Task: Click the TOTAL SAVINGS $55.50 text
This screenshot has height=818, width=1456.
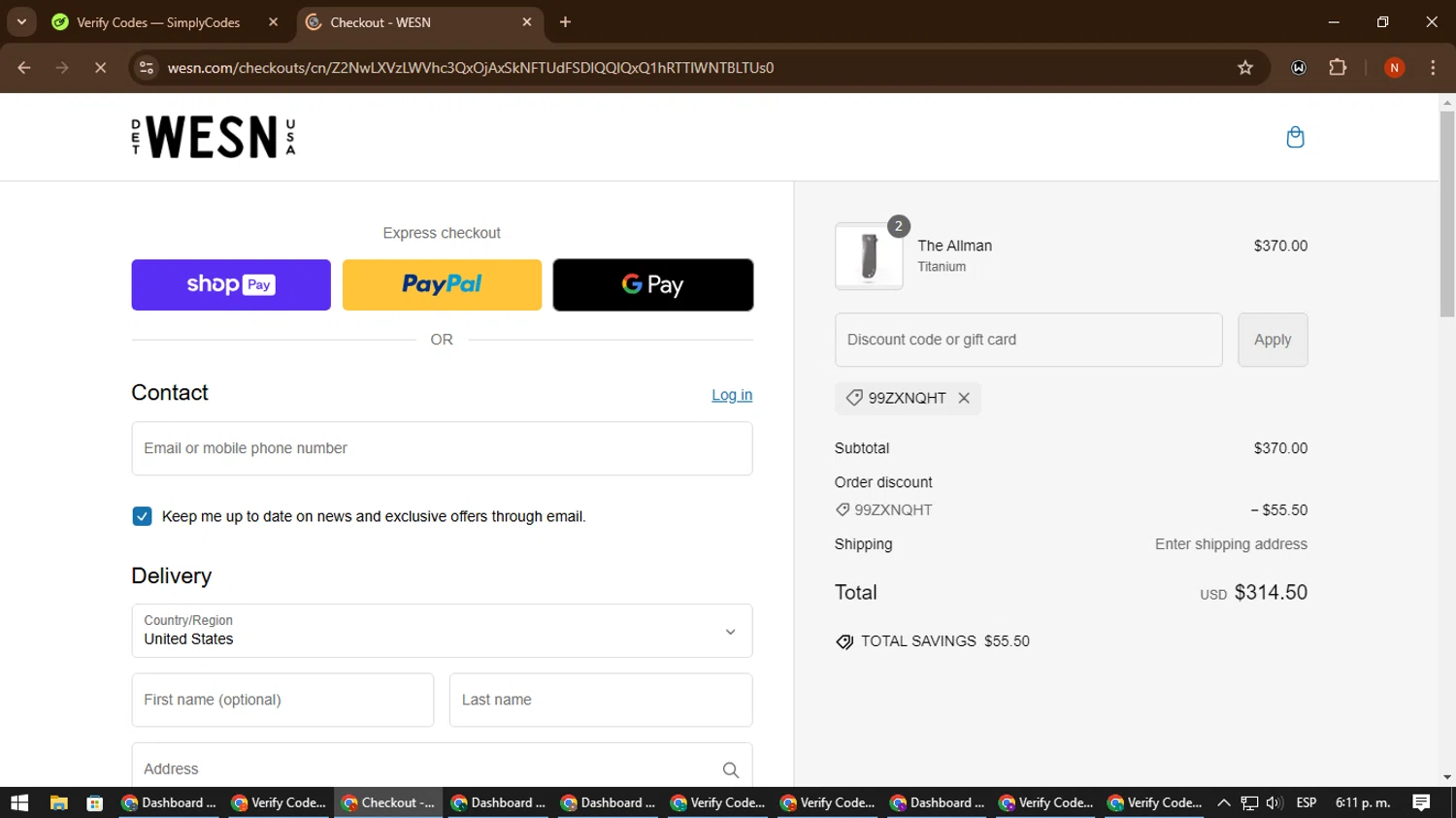Action: (x=945, y=641)
